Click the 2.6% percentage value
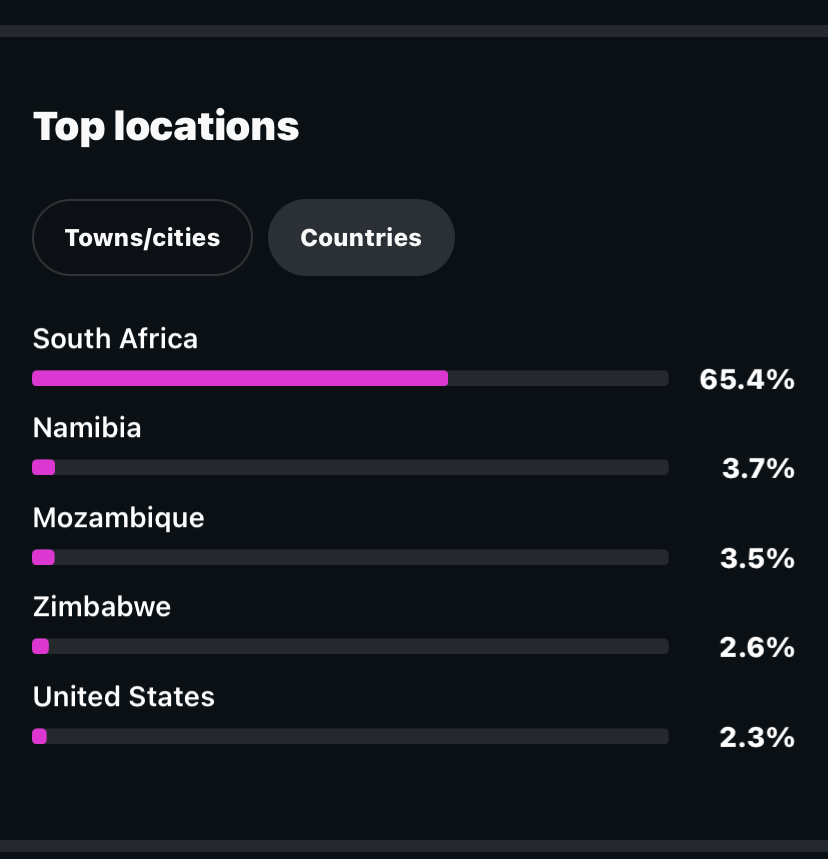 pyautogui.click(x=757, y=648)
